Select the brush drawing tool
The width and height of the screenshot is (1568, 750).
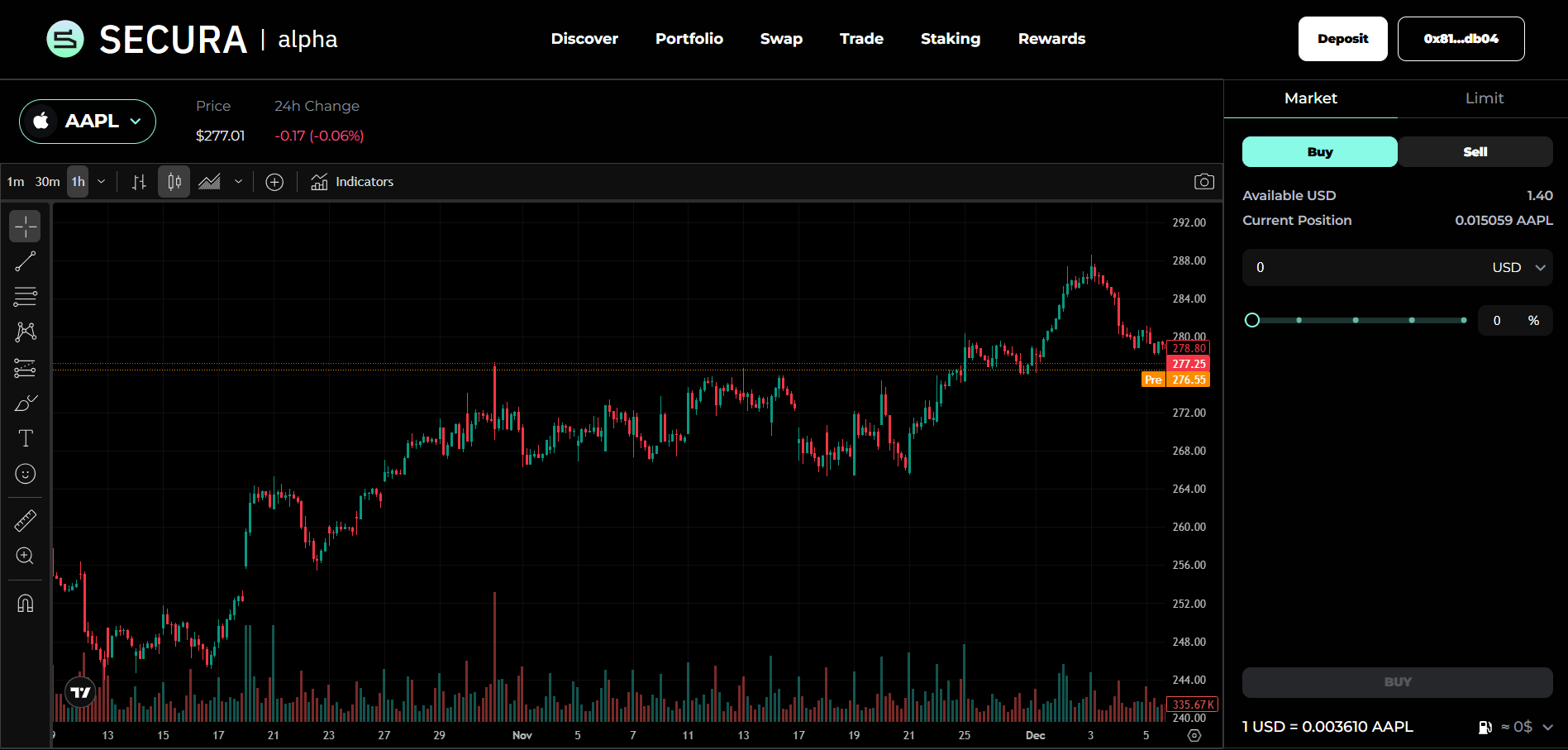click(25, 403)
